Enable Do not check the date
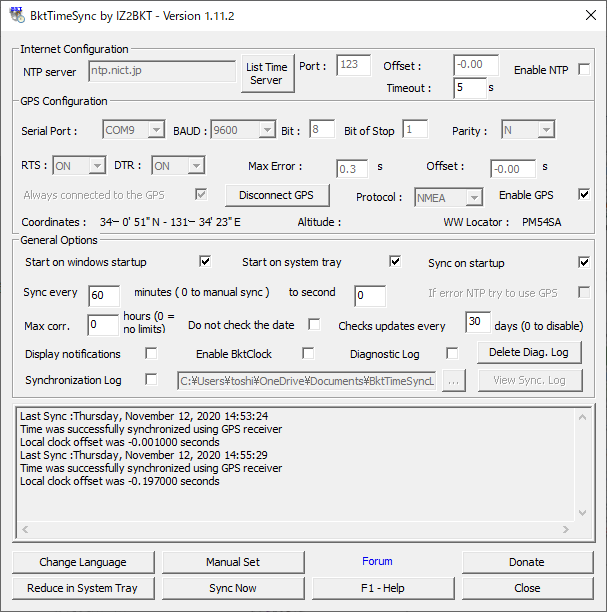The width and height of the screenshot is (607, 612). [x=314, y=324]
